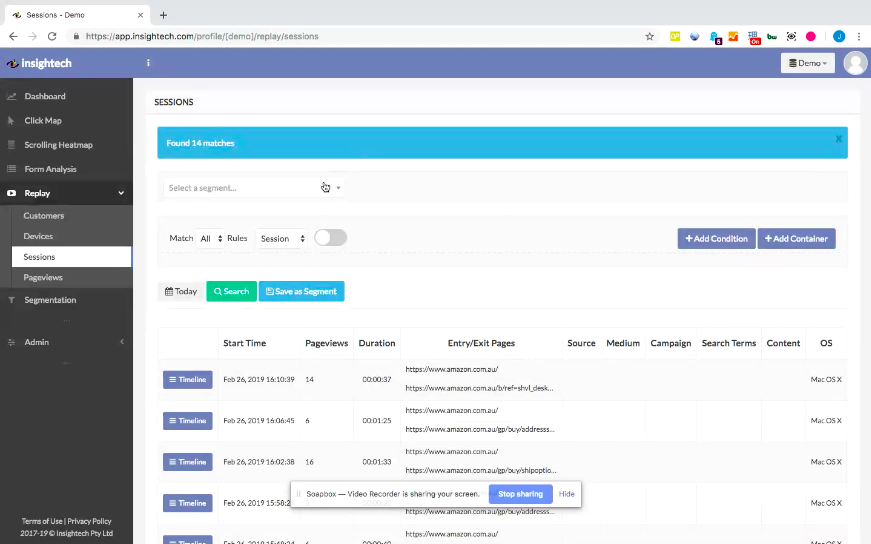Open Timeline for the 16:06:45 session
This screenshot has height=544, width=871.
[x=188, y=421]
